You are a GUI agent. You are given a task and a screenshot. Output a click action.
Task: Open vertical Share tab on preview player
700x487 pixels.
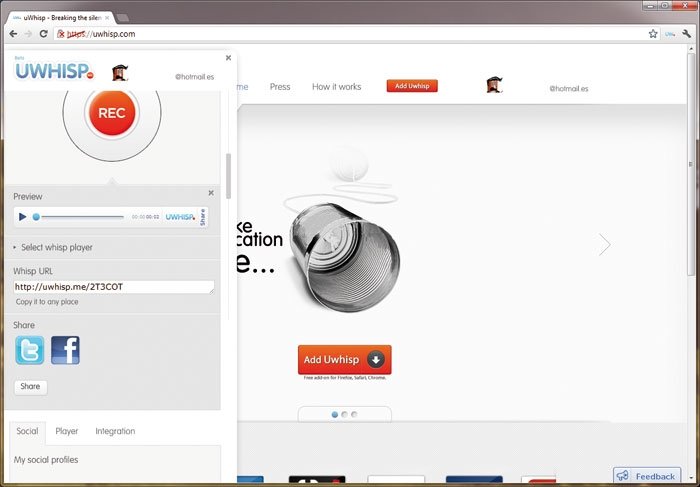[x=203, y=217]
